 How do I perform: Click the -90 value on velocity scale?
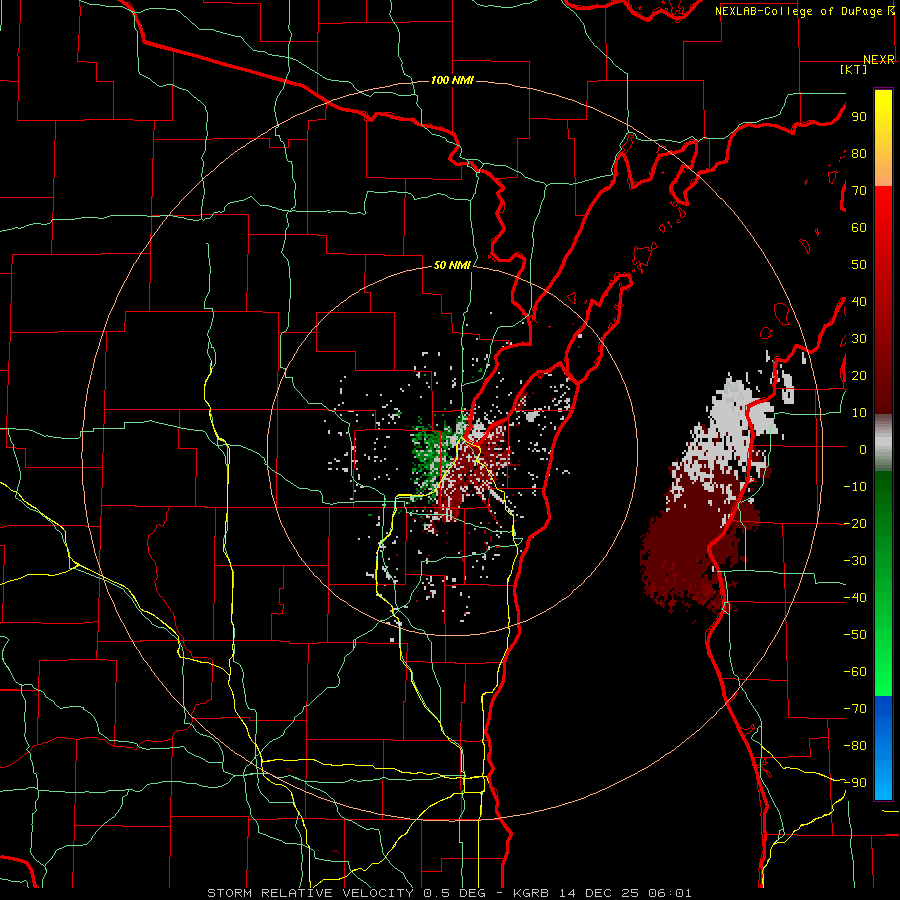855,783
